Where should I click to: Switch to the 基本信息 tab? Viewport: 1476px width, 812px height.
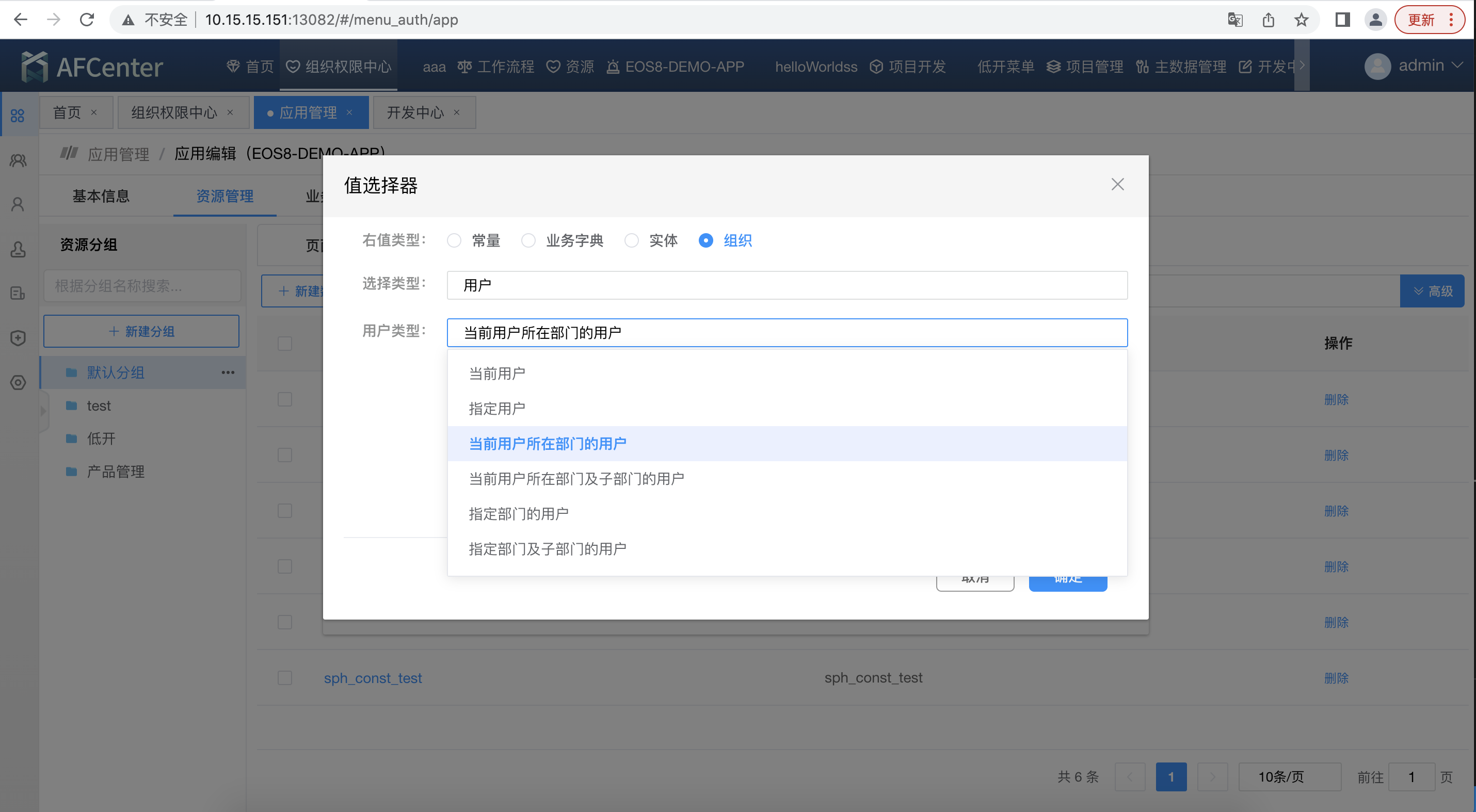tap(101, 196)
